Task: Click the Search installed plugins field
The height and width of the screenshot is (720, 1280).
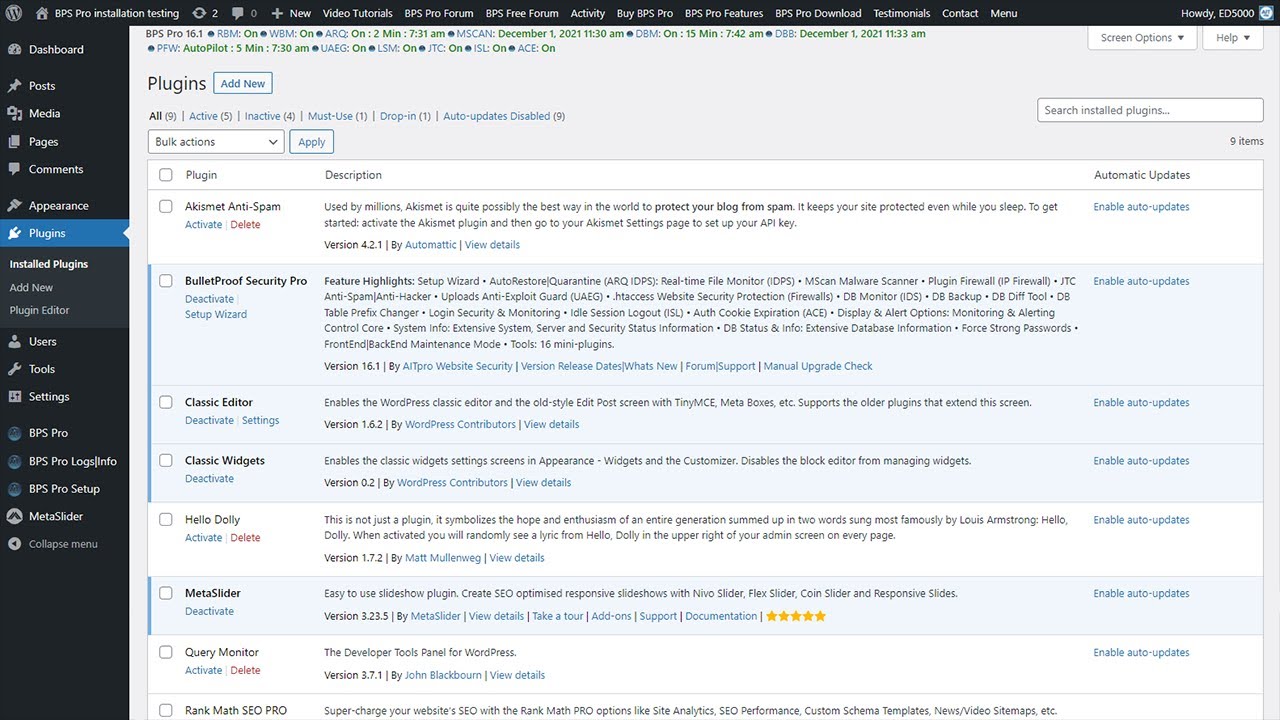Action: [x=1150, y=110]
